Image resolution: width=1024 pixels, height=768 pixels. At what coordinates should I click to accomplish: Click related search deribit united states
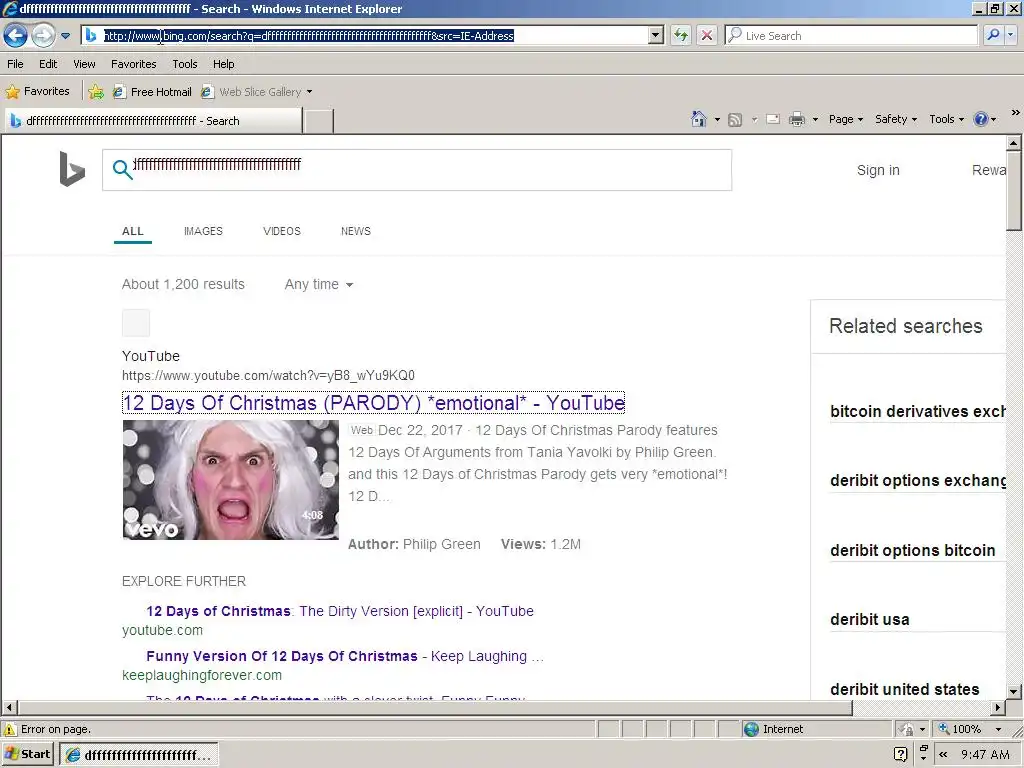[904, 690]
